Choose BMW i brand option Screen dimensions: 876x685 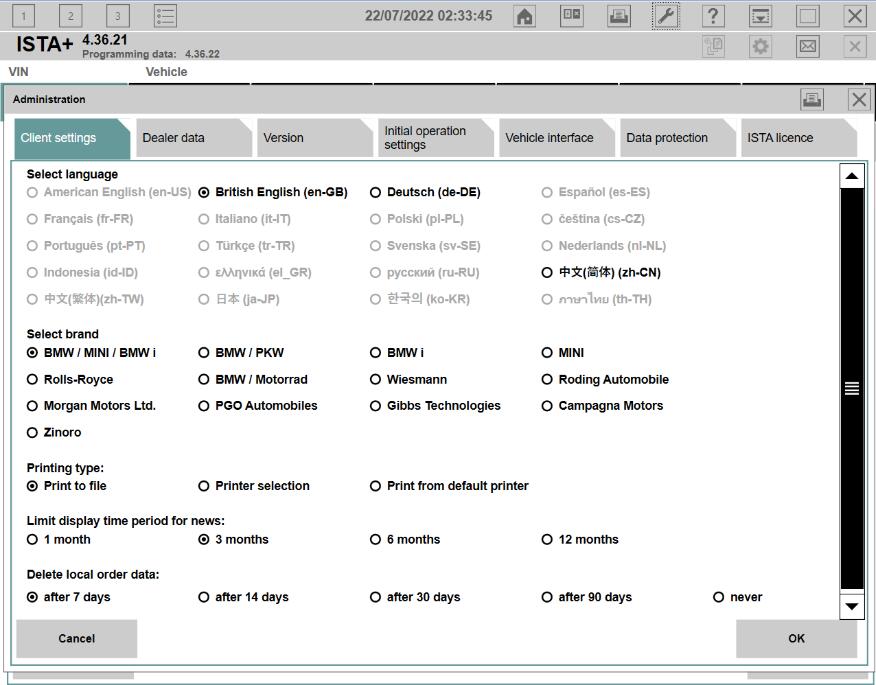397,353
